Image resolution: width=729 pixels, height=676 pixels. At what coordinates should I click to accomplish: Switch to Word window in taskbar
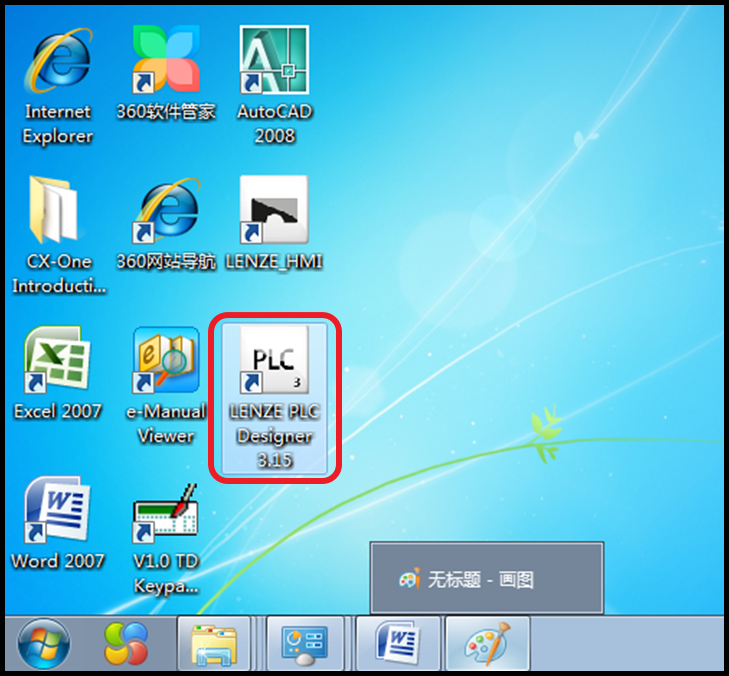[398, 644]
